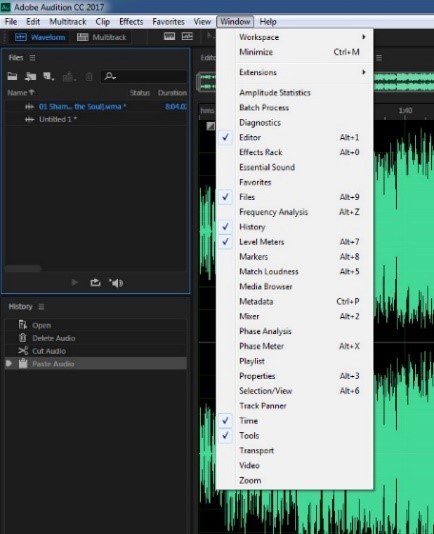Switch to Waveform editor view
The image size is (434, 534).
pyautogui.click(x=40, y=37)
